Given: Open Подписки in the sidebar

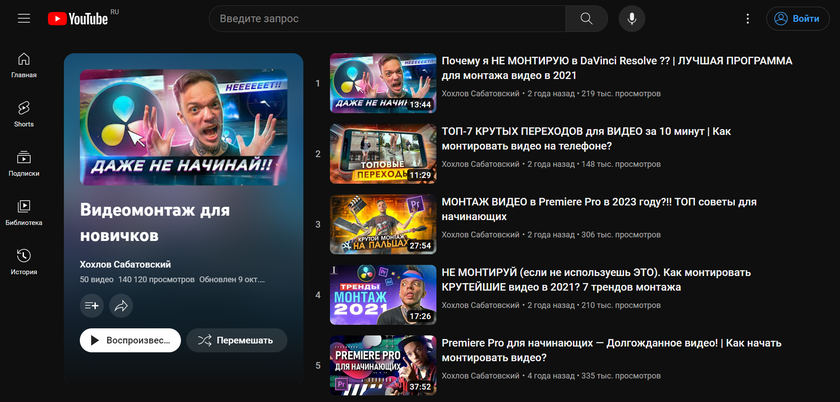Looking at the screenshot, I should coord(24,163).
